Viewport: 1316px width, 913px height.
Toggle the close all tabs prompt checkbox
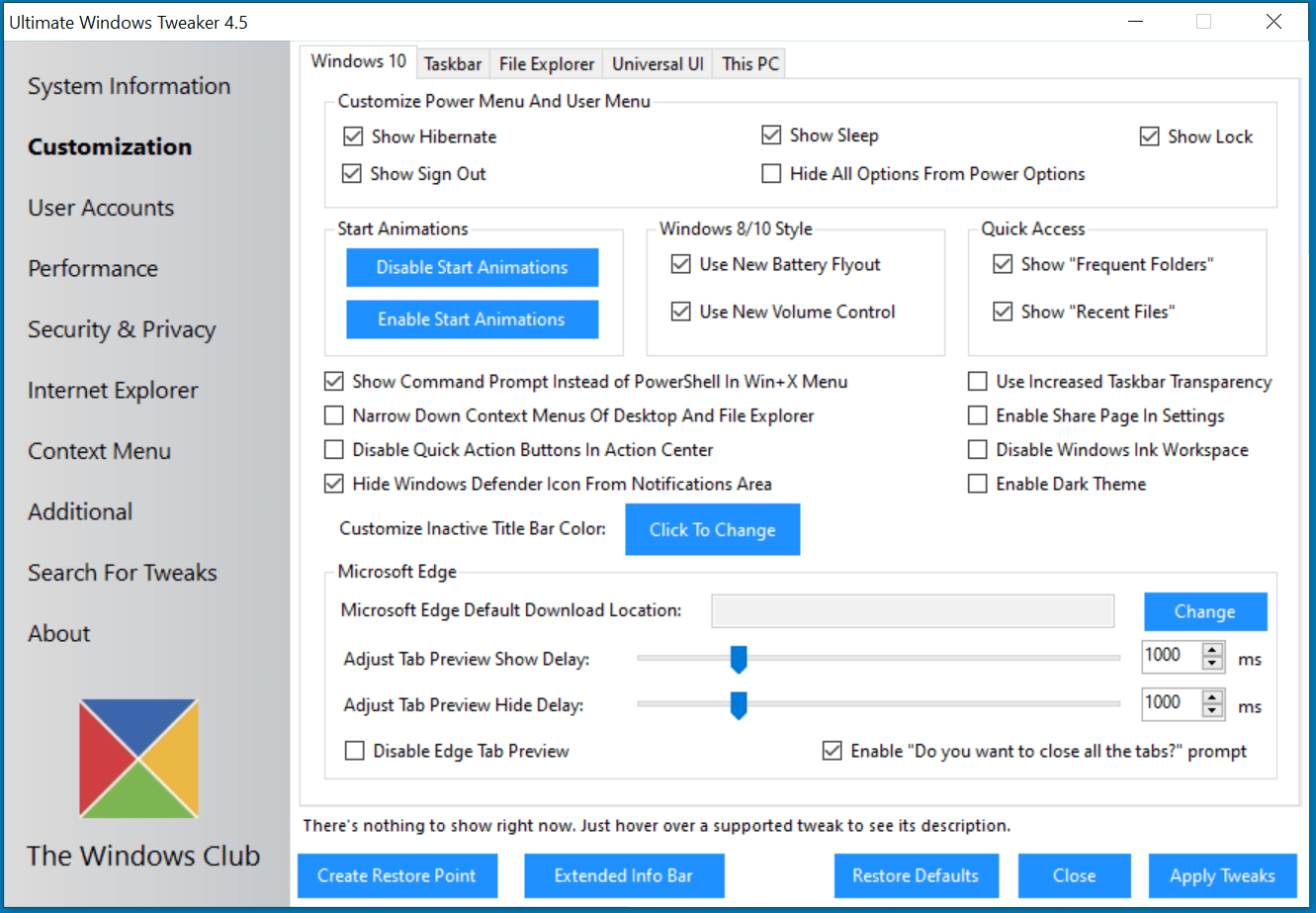pyautogui.click(x=833, y=752)
